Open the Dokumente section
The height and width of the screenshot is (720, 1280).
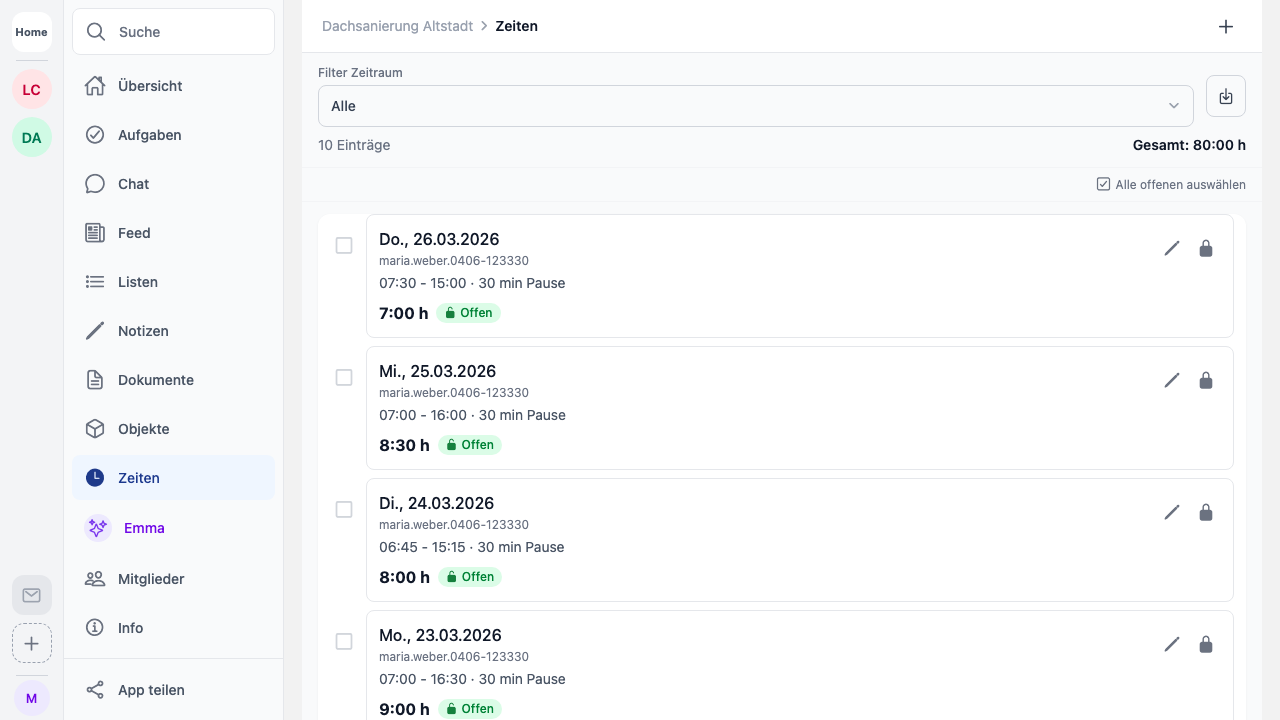tap(155, 380)
